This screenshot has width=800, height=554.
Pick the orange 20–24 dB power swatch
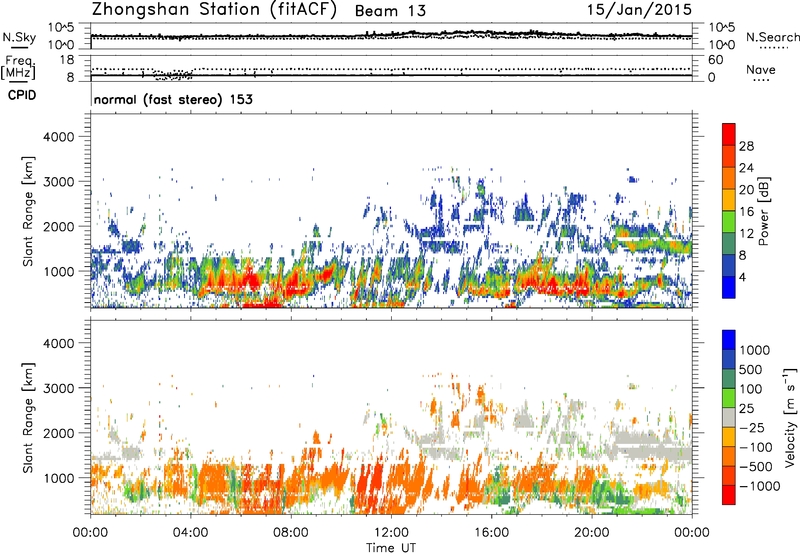coord(729,178)
